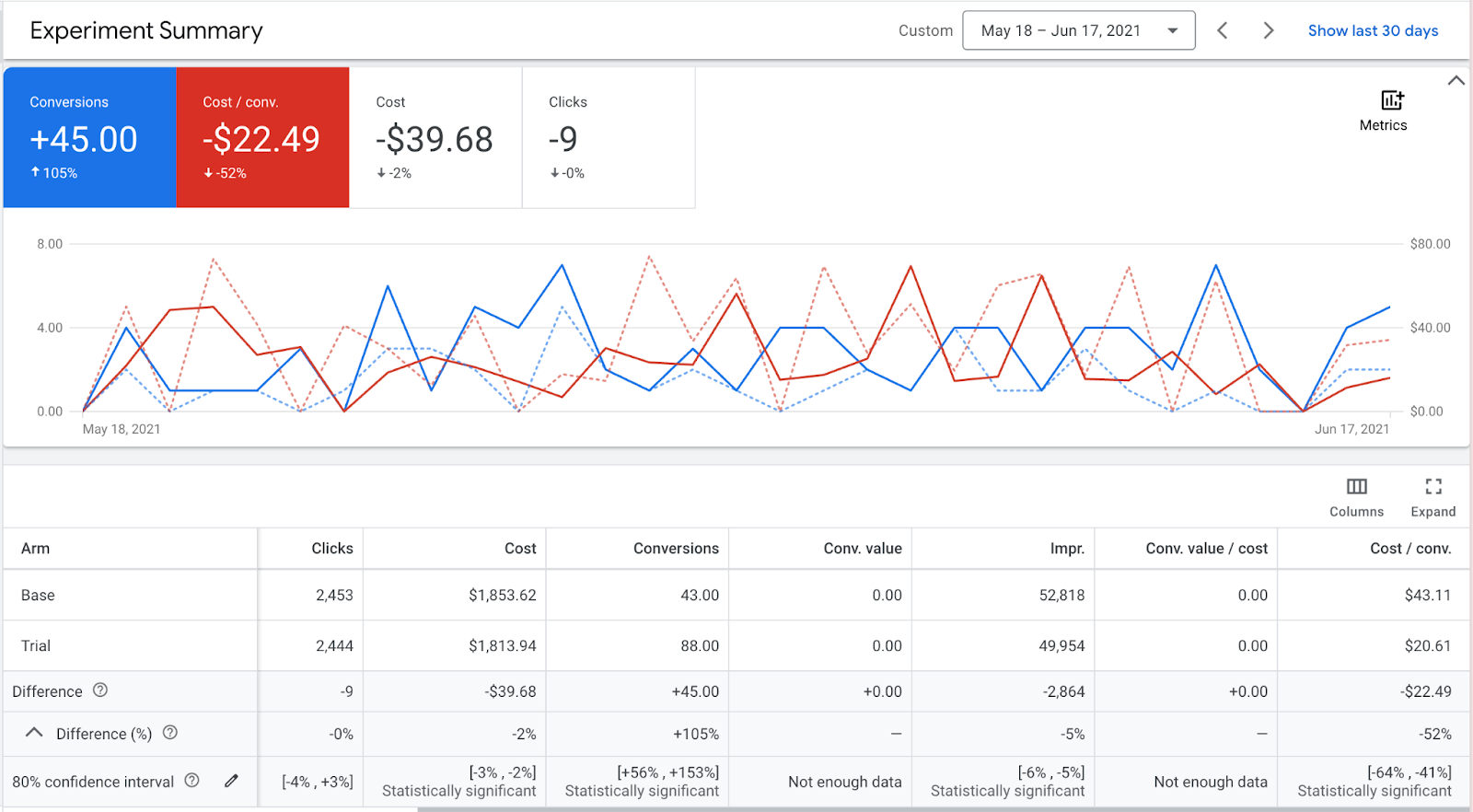Click the Base clicks value 2,453
1473x812 pixels.
coord(334,596)
